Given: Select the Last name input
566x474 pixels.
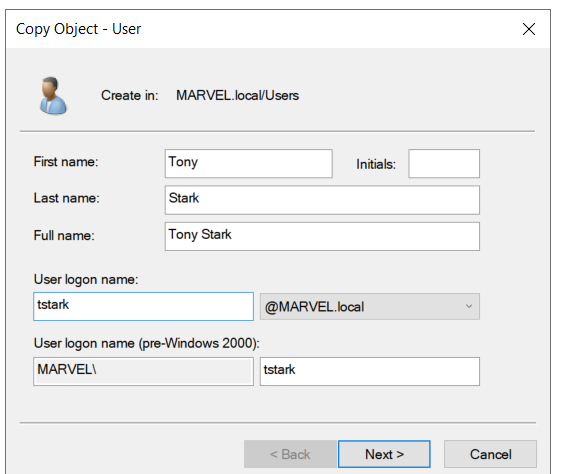Looking at the screenshot, I should pyautogui.click(x=322, y=200).
